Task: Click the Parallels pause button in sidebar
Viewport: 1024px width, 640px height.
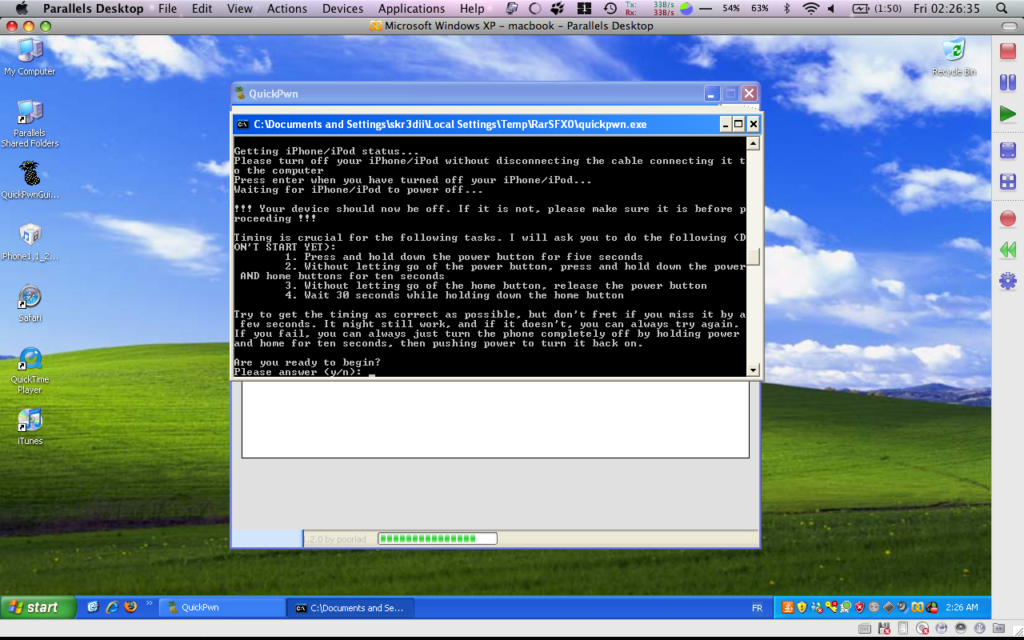Action: coord(1008,82)
